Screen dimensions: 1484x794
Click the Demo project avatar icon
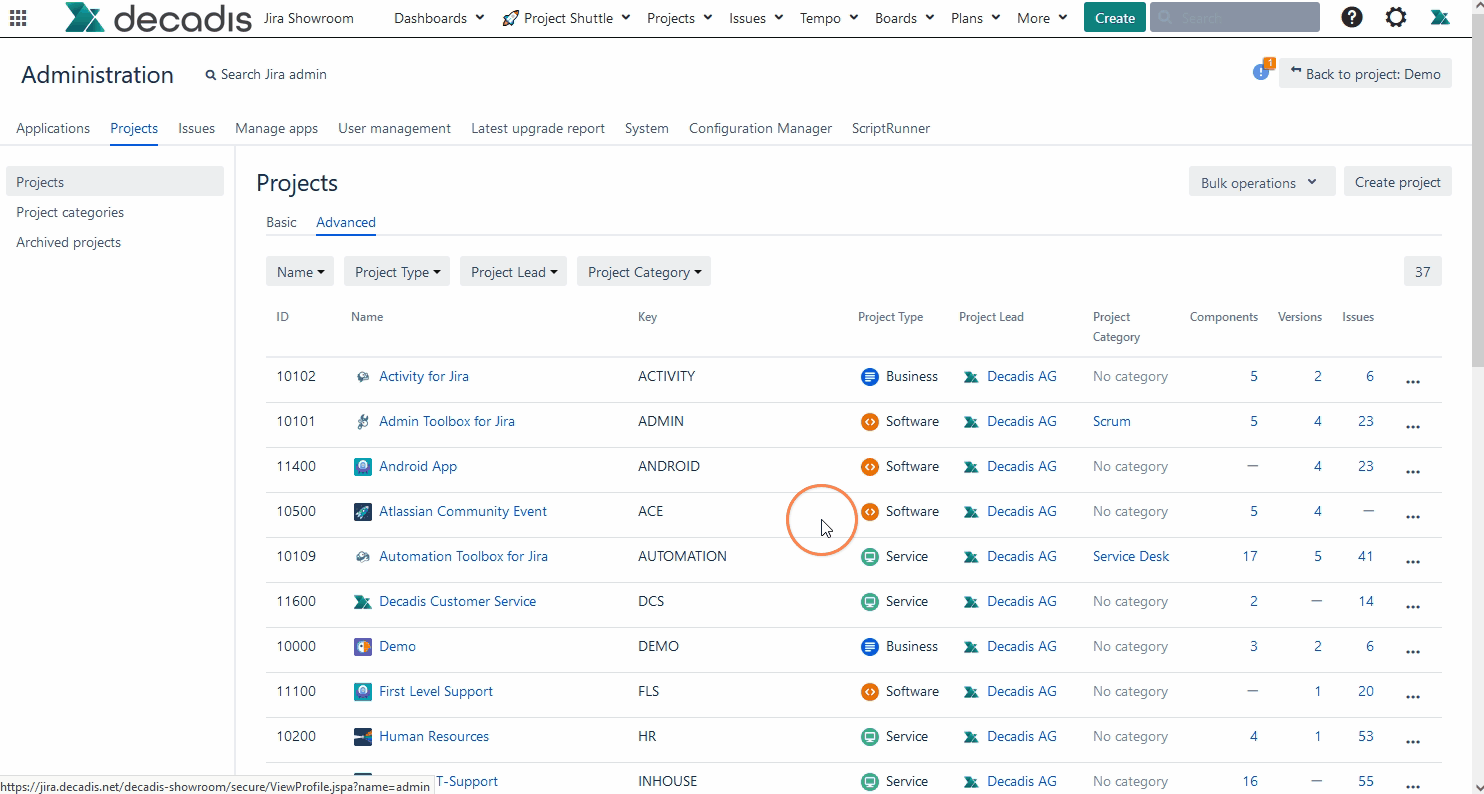click(362, 646)
